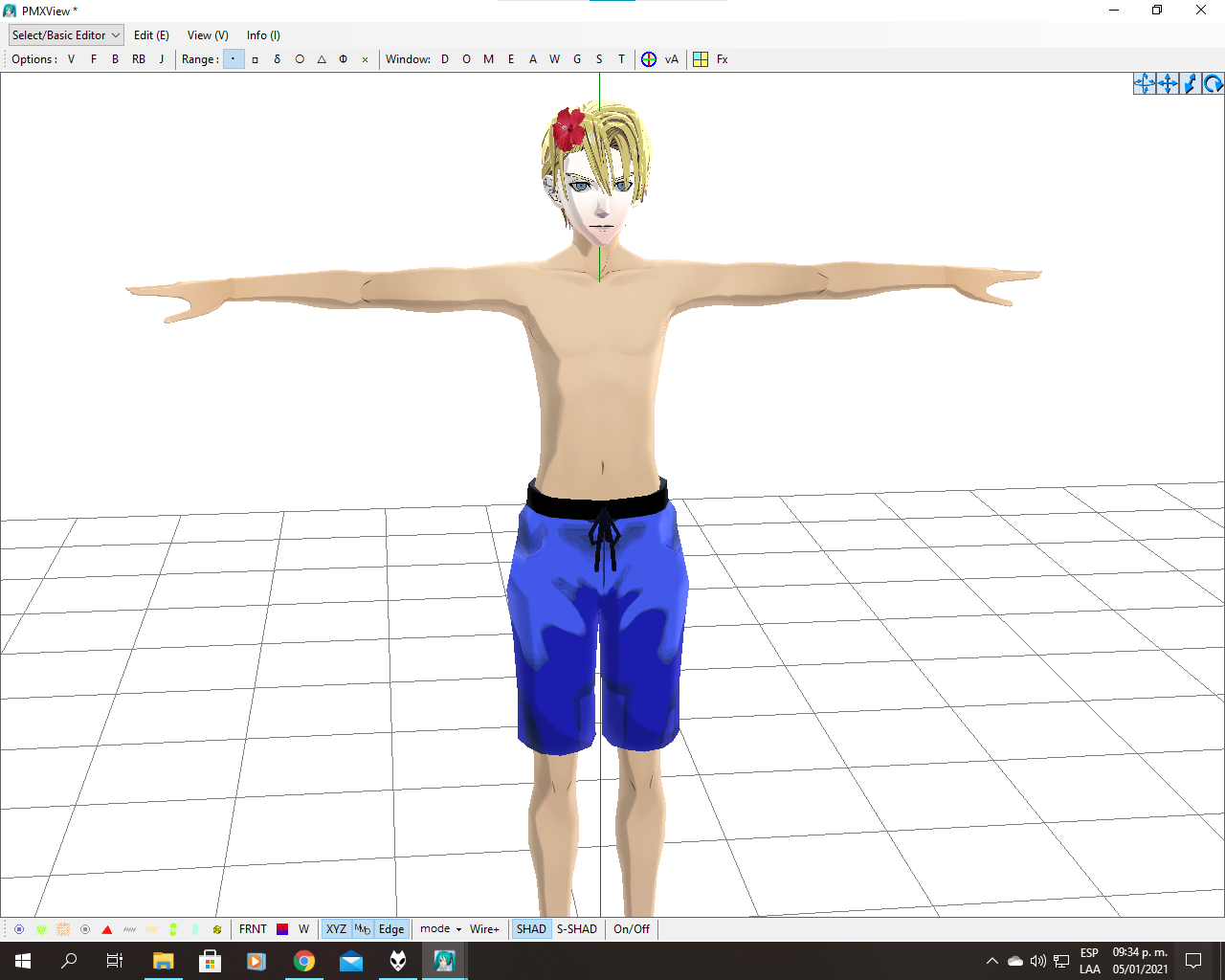The height and width of the screenshot is (980, 1225).
Task: Toggle Wire+ wireframe overlay
Action: click(x=484, y=929)
